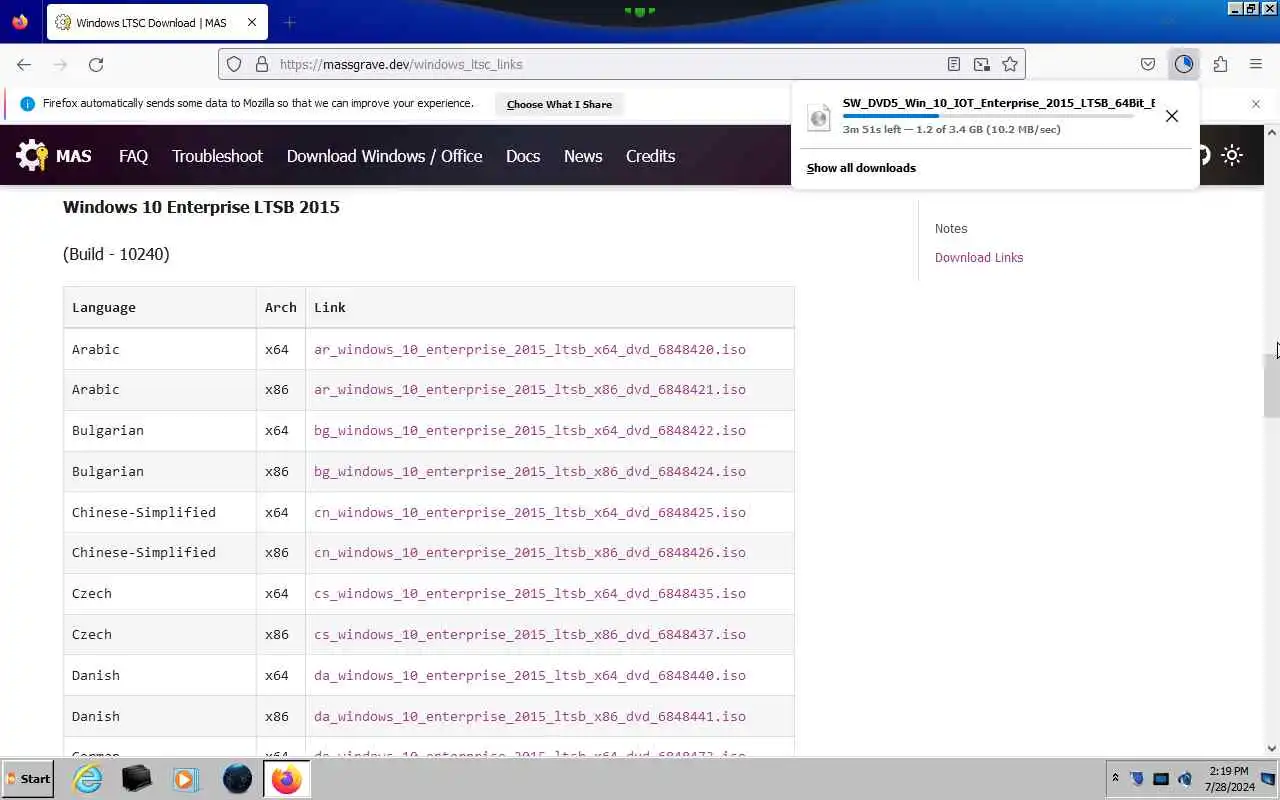Click the Download Links sidebar link

pyautogui.click(x=979, y=257)
